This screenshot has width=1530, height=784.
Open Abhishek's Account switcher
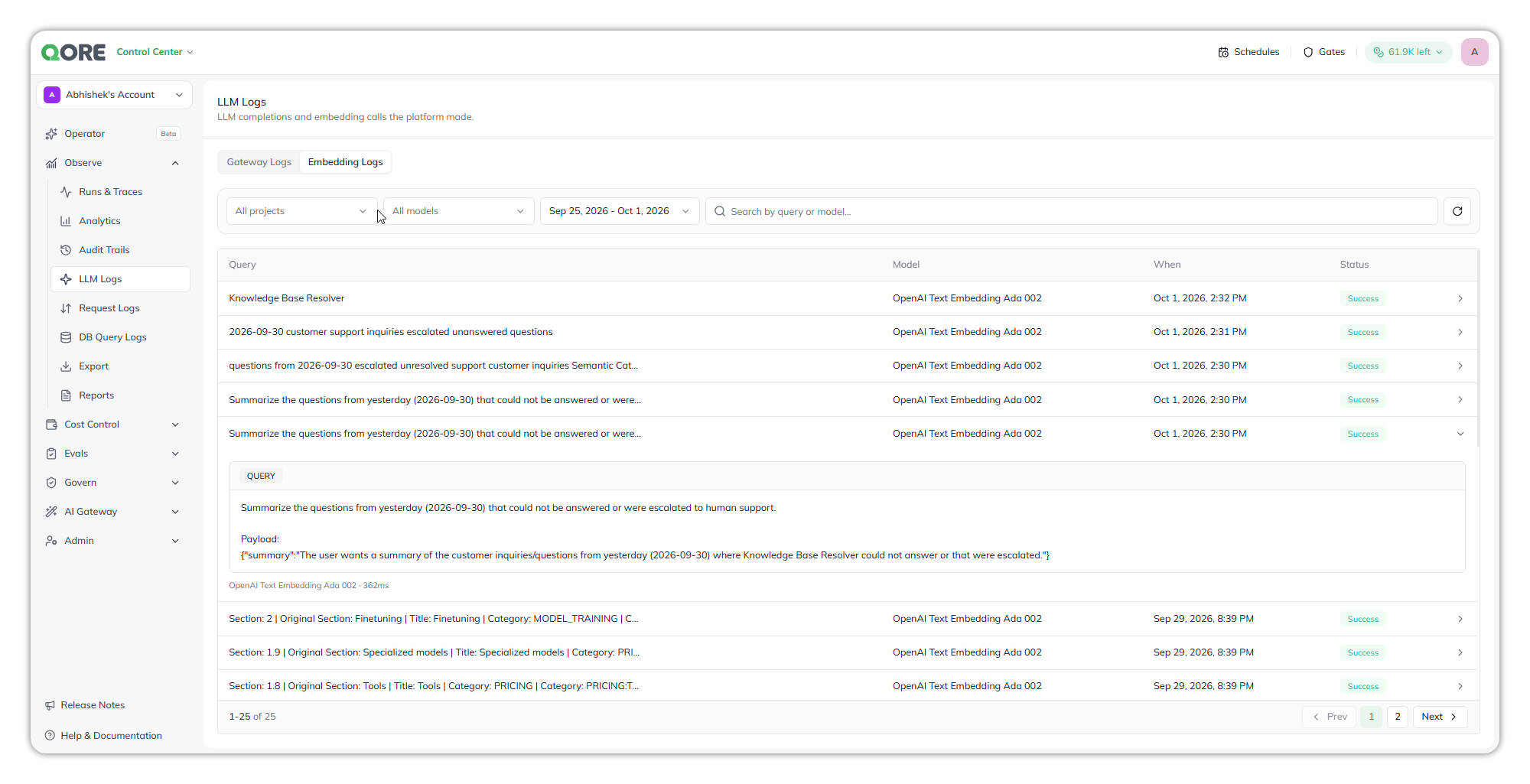[x=114, y=95]
